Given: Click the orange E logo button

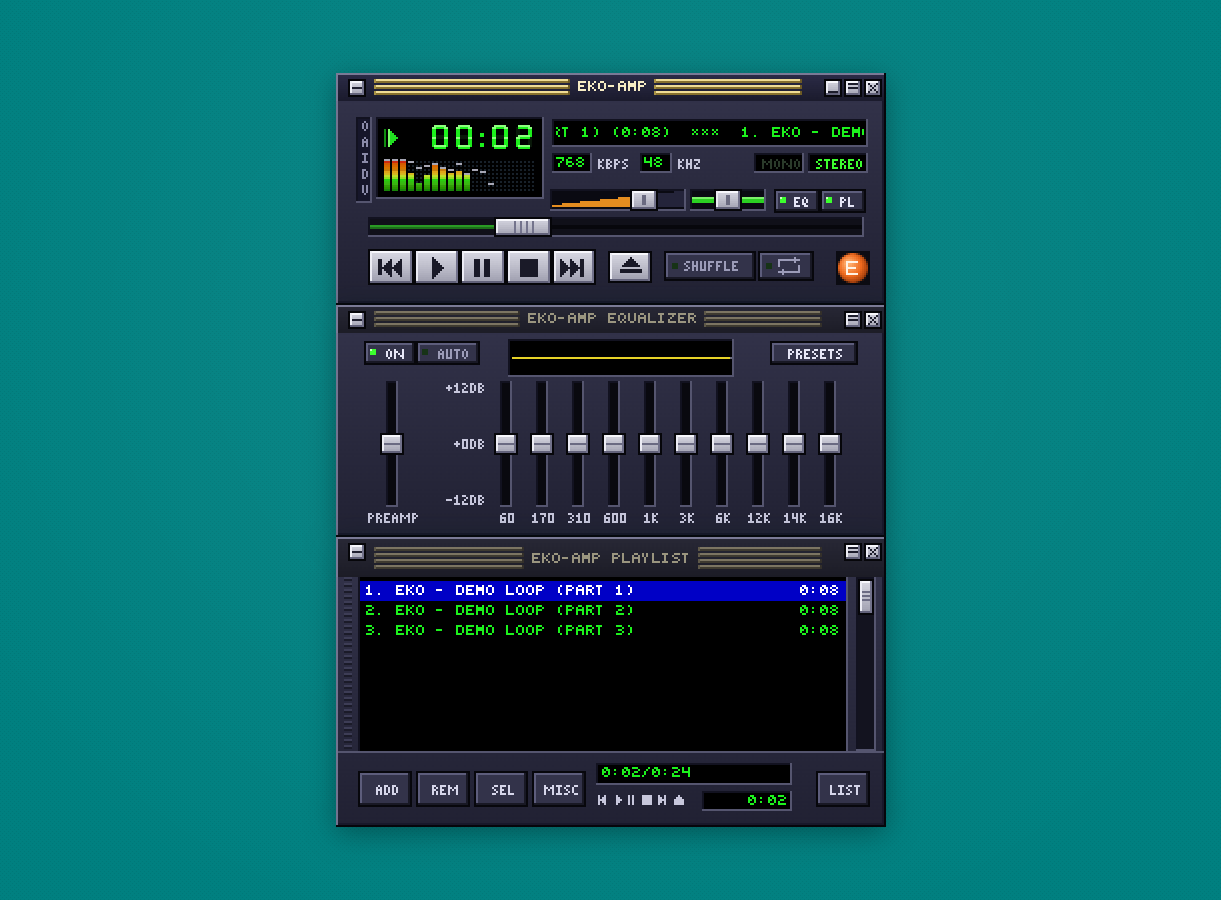Looking at the screenshot, I should [852, 268].
